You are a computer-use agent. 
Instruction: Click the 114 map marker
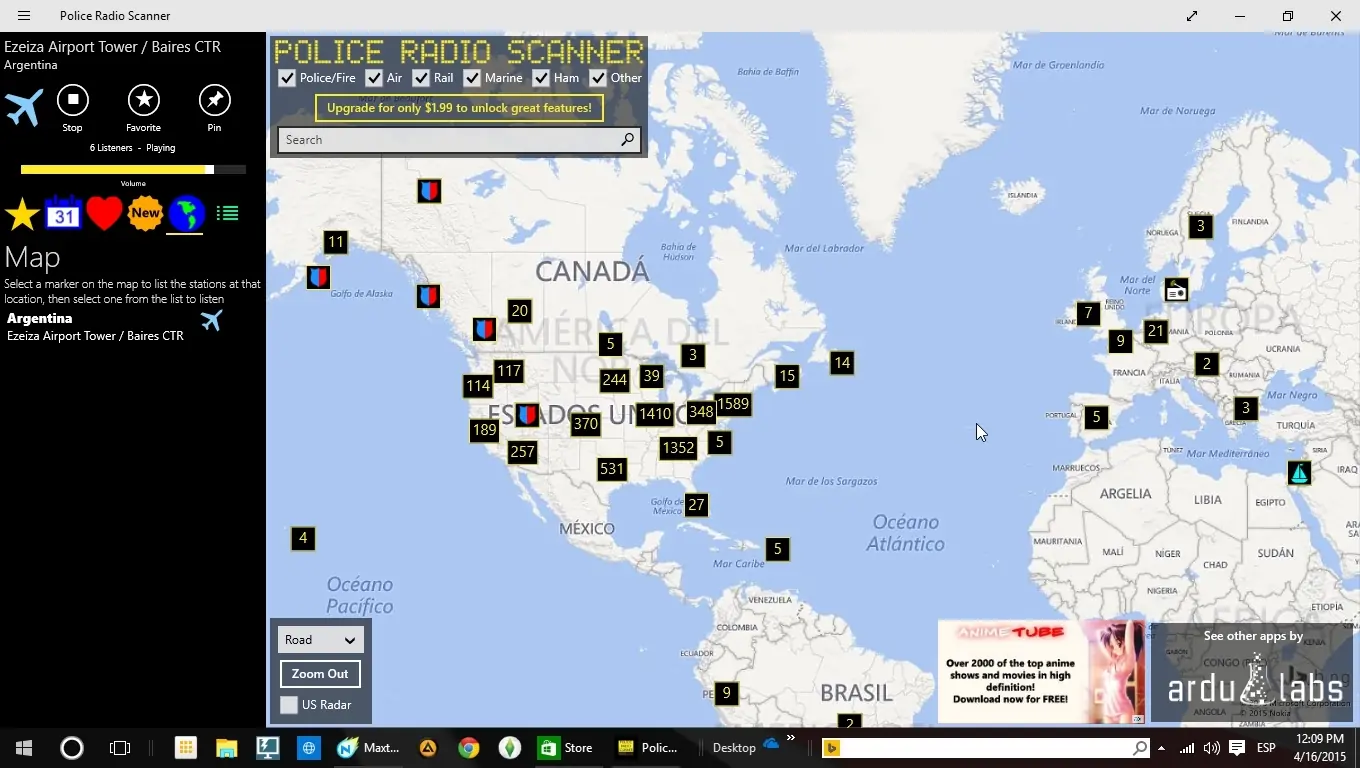pos(478,386)
